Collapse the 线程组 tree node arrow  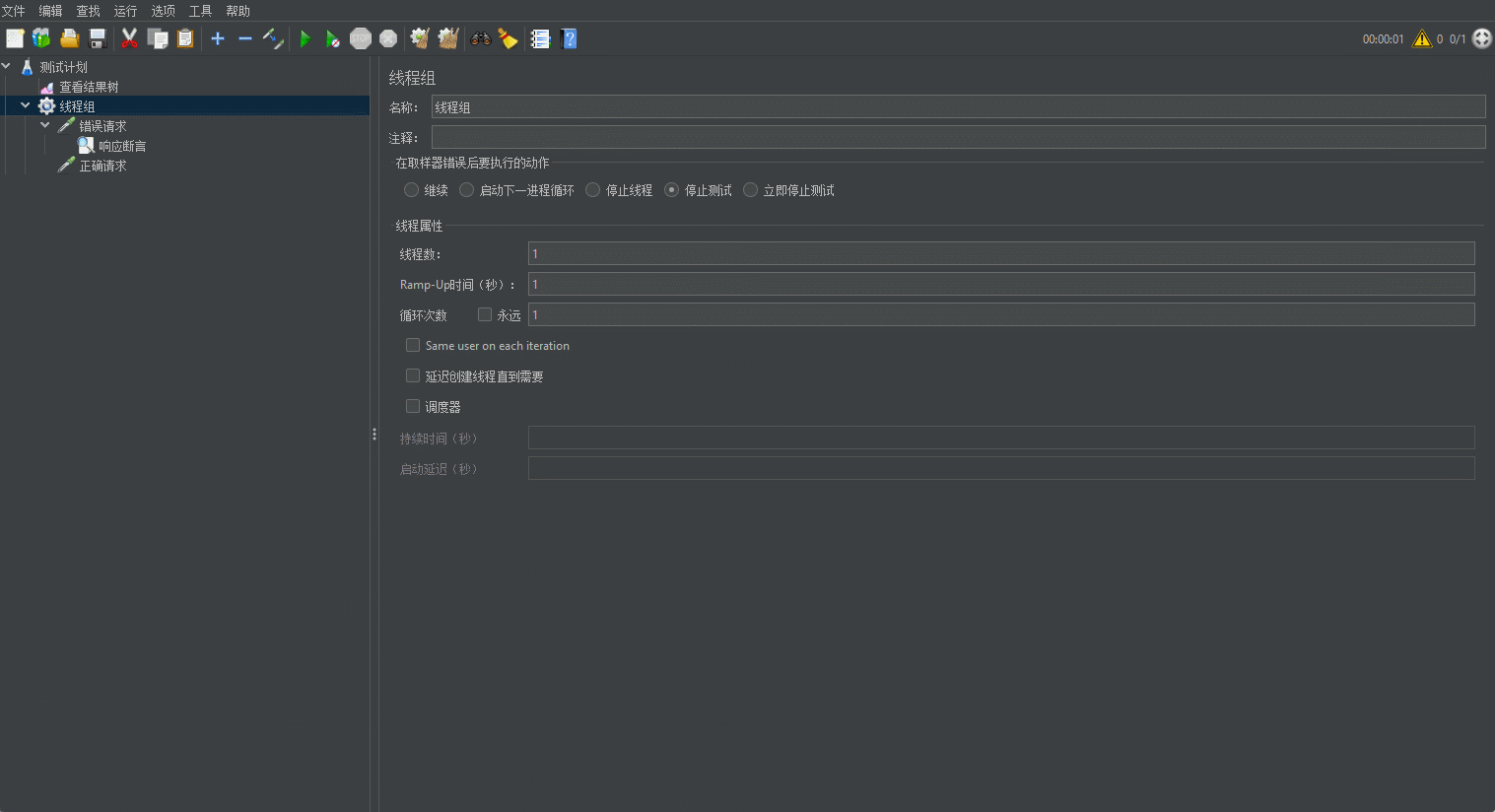(x=26, y=105)
